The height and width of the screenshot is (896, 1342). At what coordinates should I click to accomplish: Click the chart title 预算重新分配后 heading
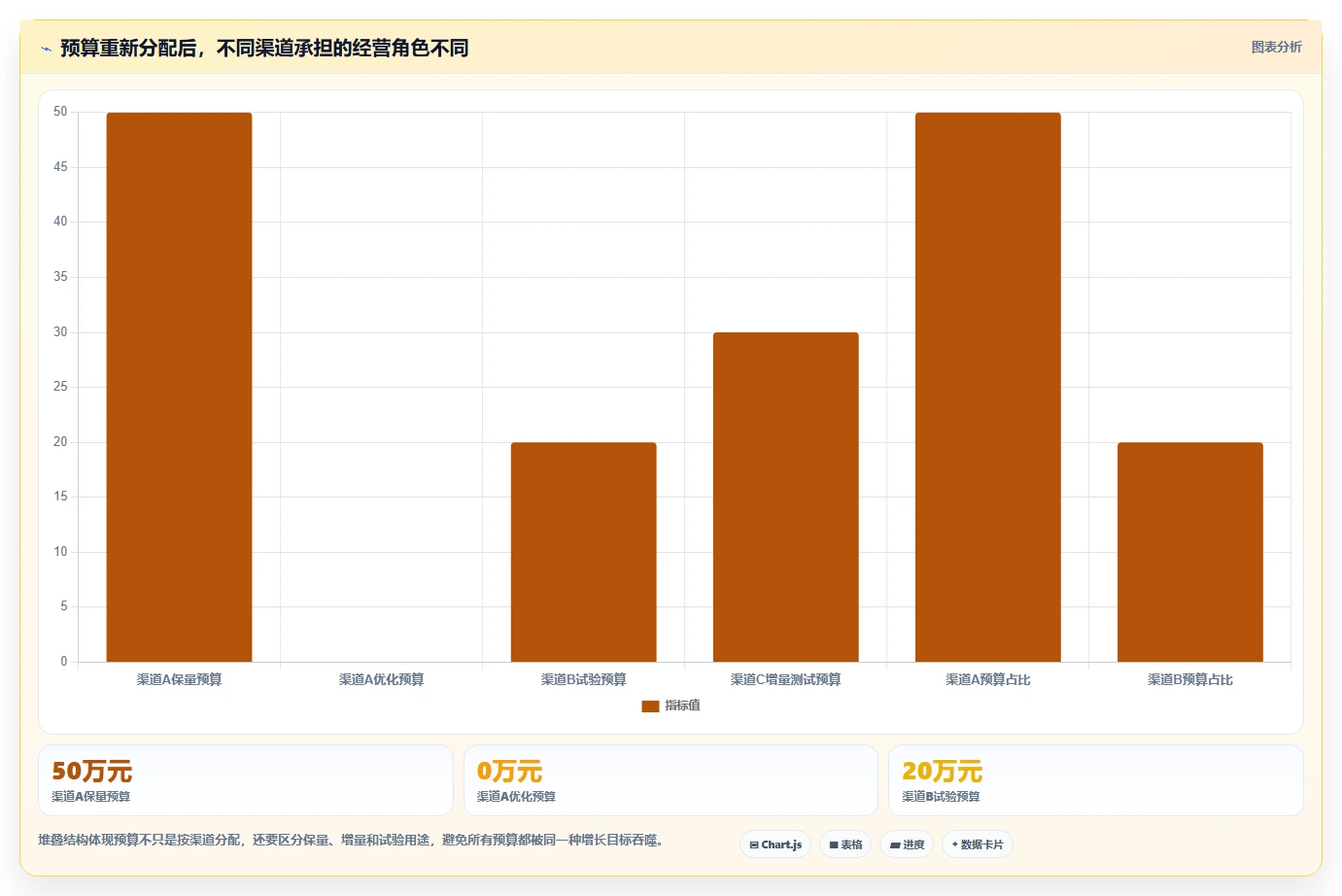click(264, 48)
